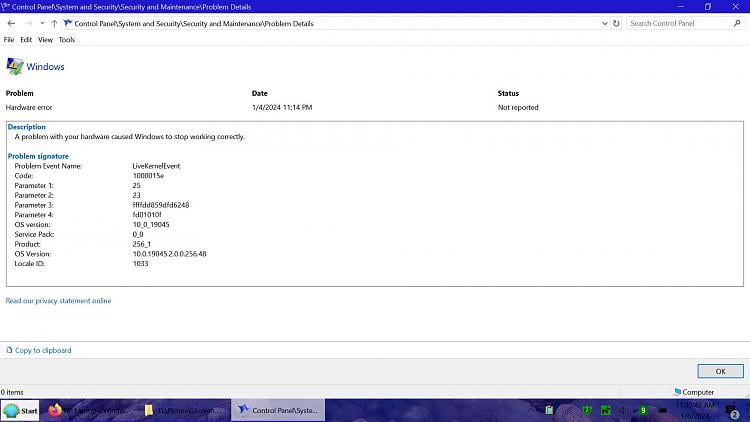Open the volume speaker tray icon
Screen dimensions: 750x422
click(x=623, y=410)
